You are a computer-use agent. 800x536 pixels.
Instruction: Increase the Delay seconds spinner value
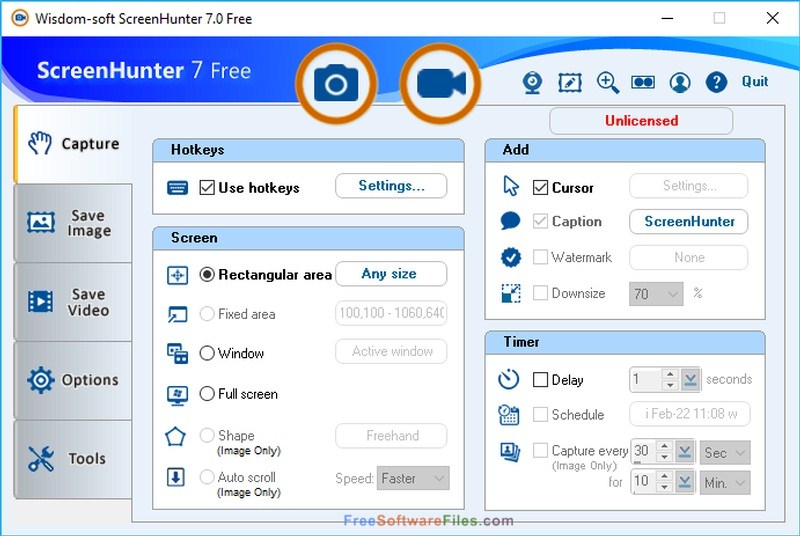pos(670,374)
